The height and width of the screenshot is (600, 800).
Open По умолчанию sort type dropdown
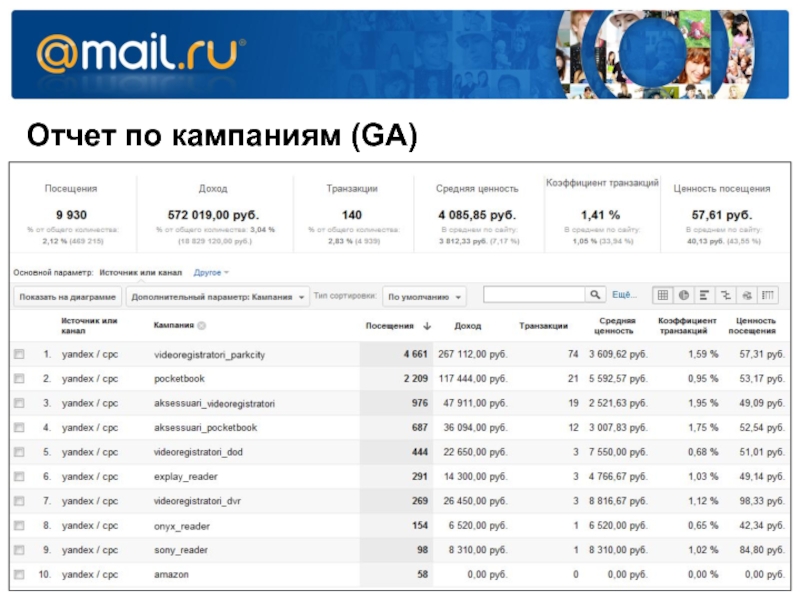(424, 296)
